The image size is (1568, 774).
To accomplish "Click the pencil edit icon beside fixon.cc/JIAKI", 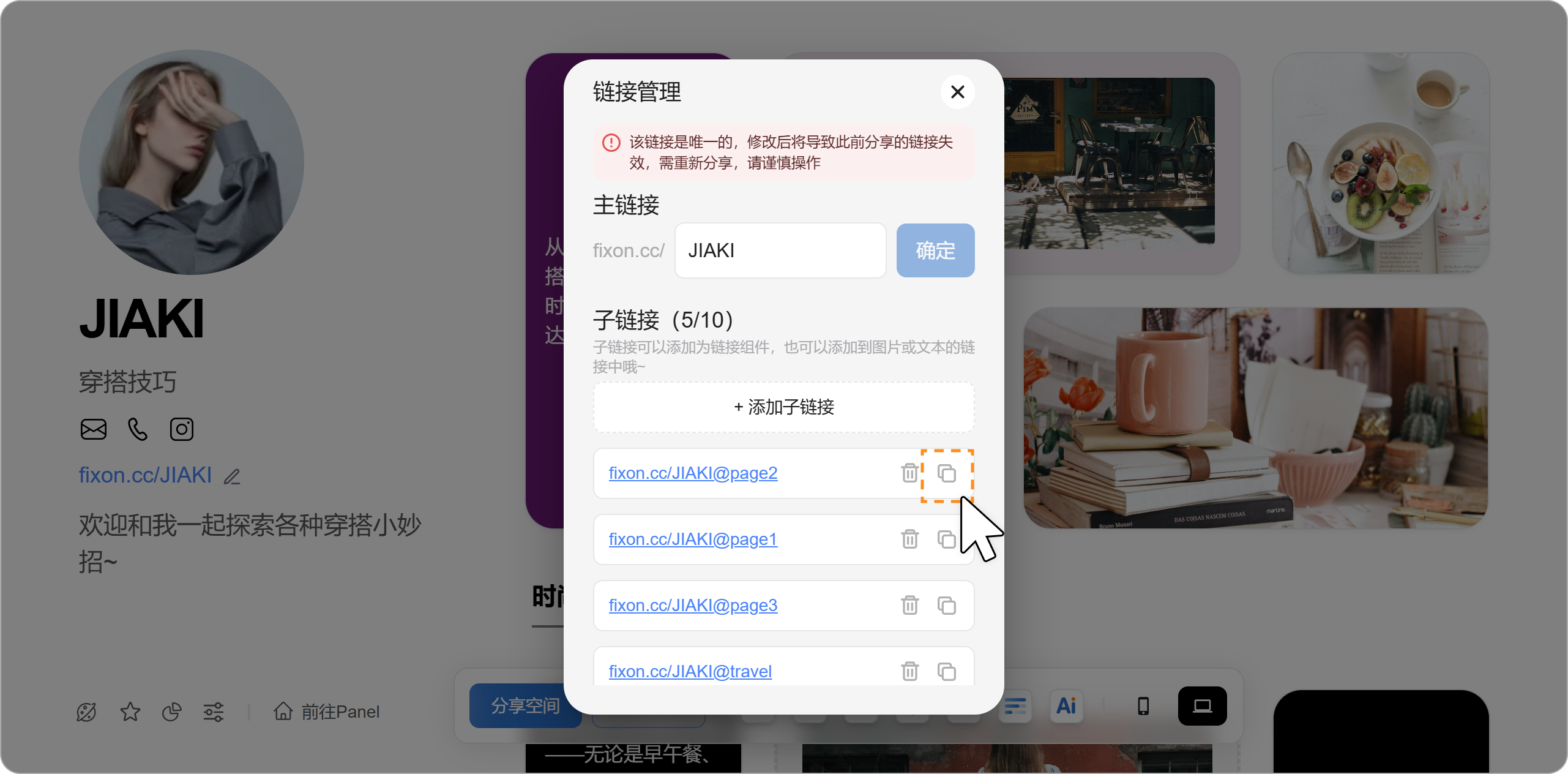I will point(232,476).
